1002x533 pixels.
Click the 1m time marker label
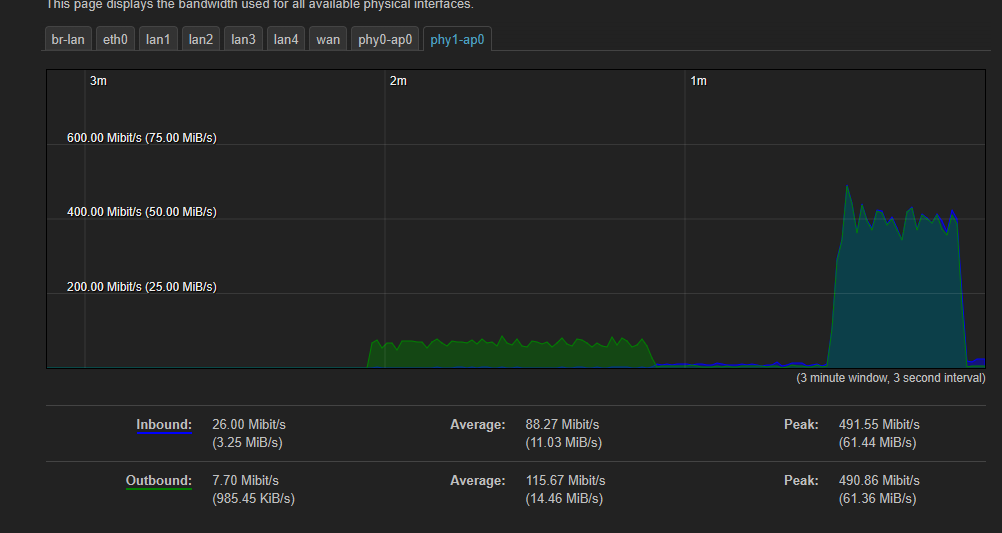click(698, 81)
